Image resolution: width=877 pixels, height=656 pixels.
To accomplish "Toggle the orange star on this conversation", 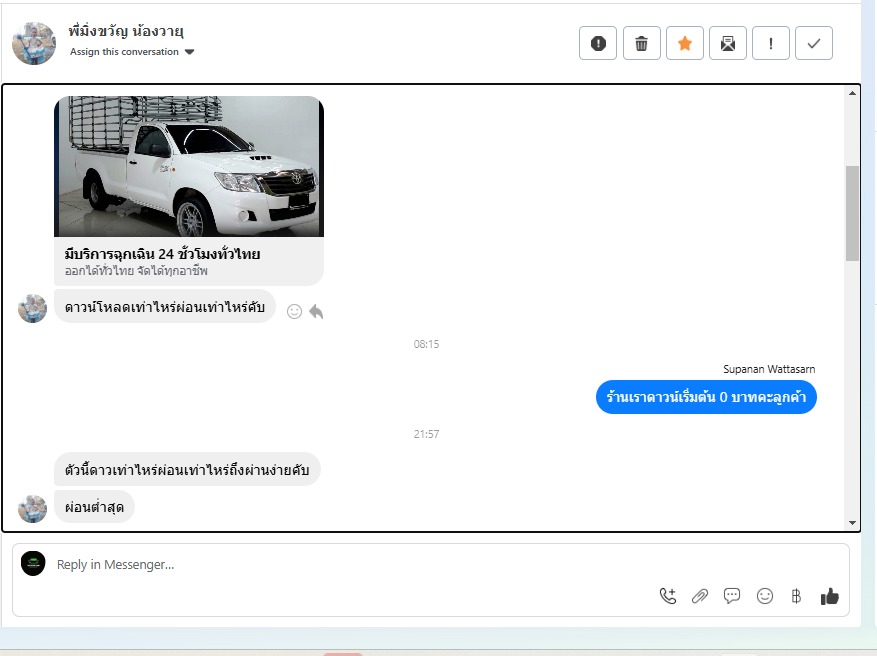I will click(685, 43).
